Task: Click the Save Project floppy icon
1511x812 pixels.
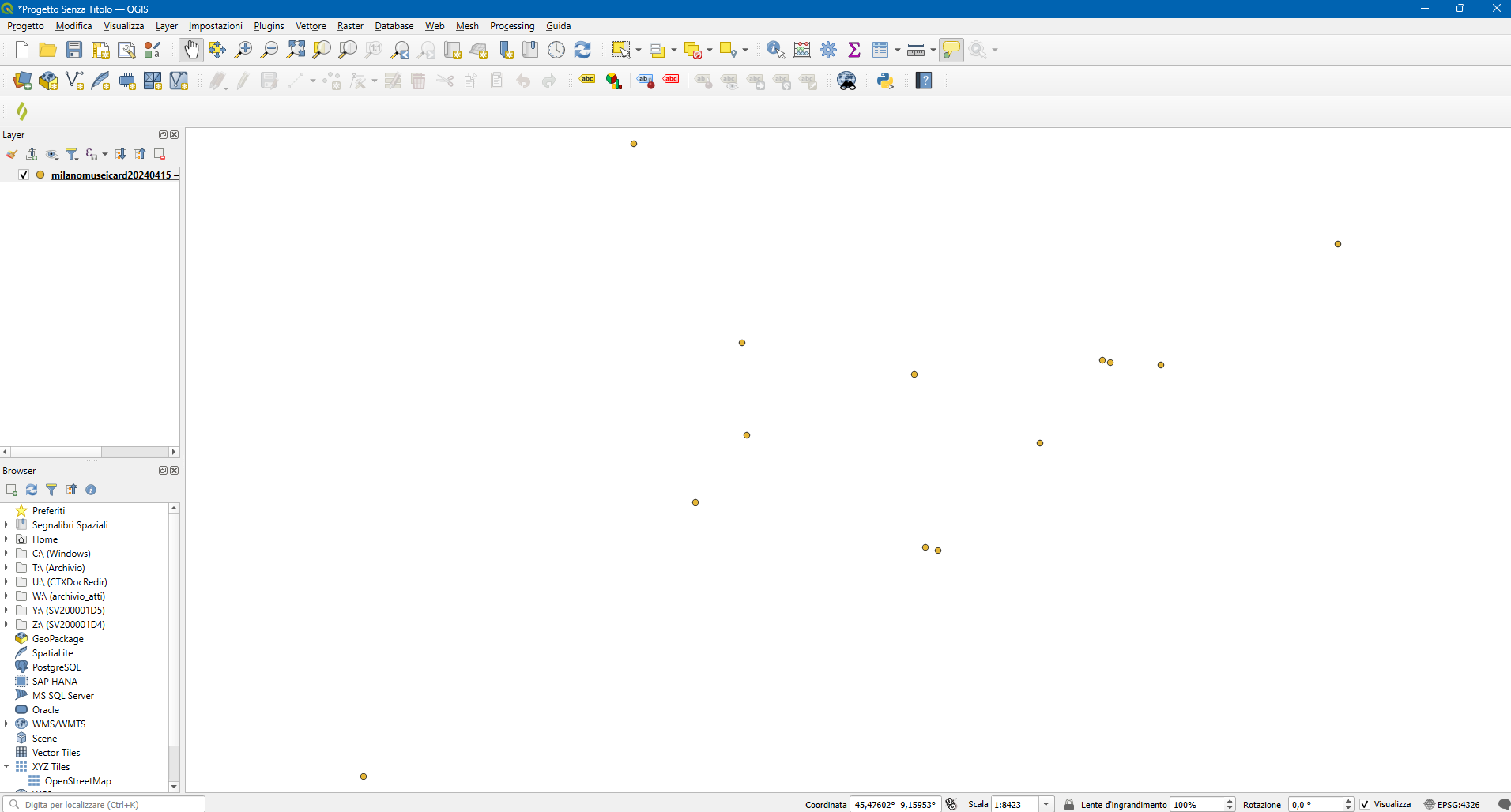Action: pos(74,50)
